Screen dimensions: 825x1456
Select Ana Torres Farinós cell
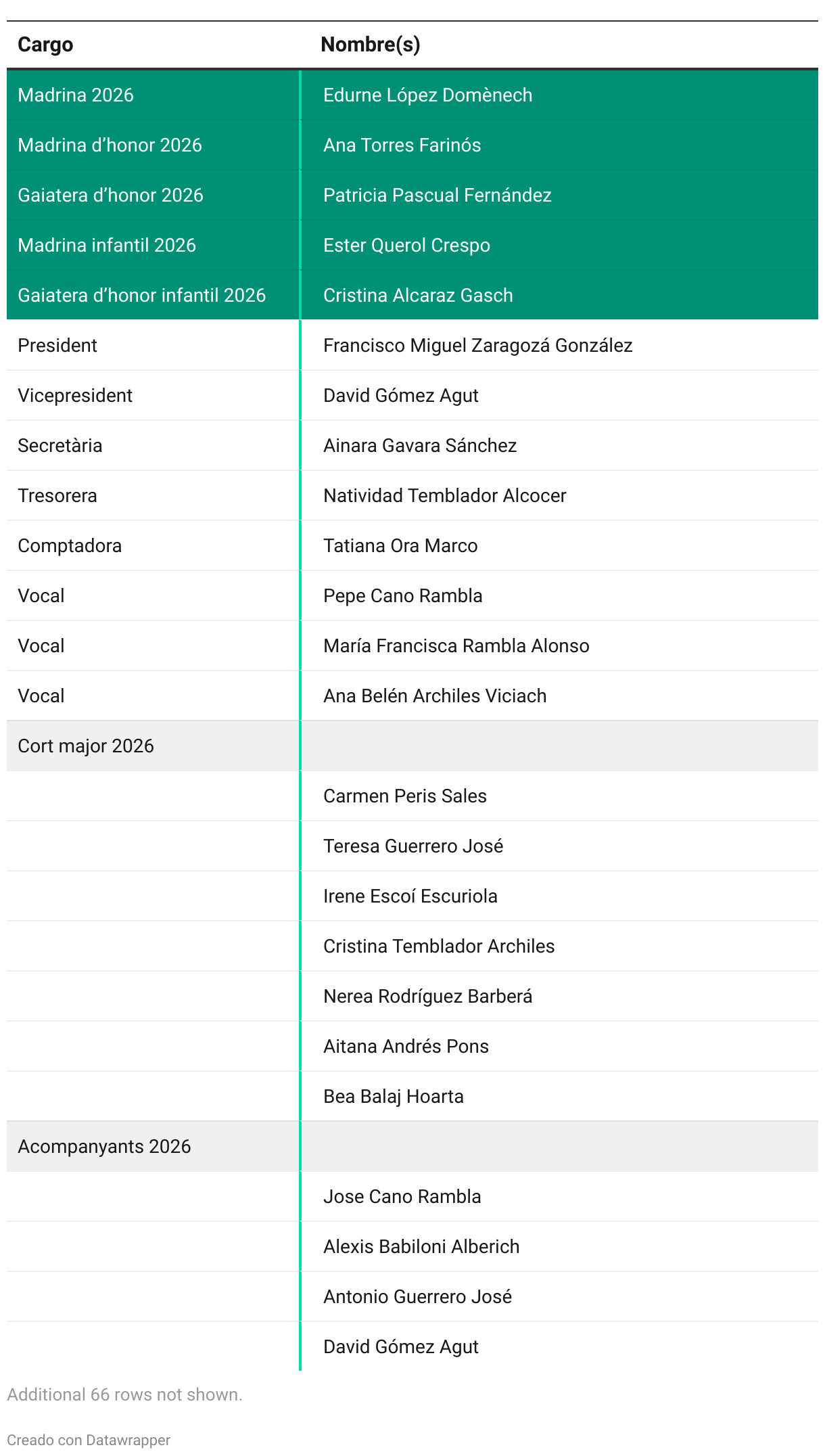402,145
